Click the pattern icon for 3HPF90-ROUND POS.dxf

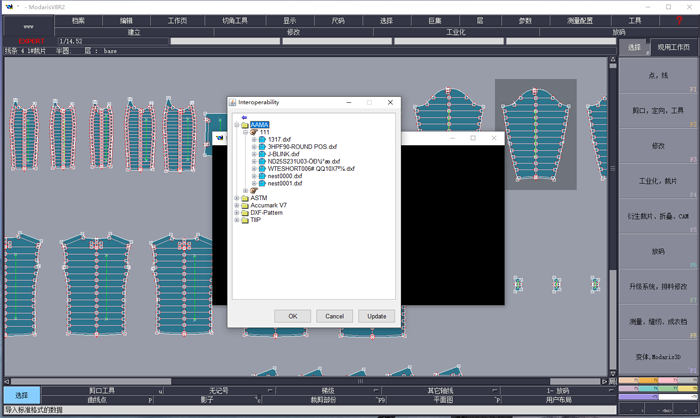[x=262, y=146]
